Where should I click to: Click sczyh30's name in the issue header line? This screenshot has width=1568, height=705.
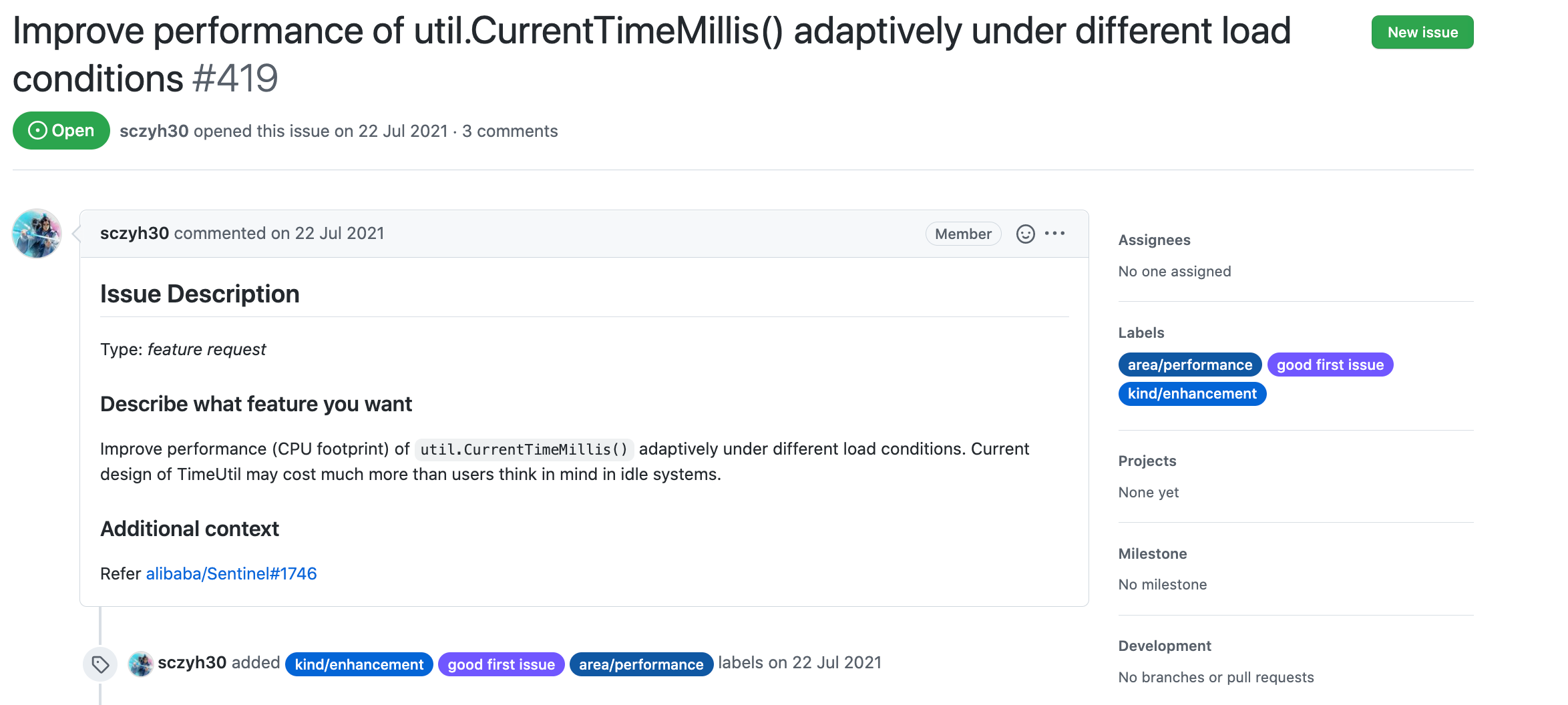pyautogui.click(x=154, y=131)
